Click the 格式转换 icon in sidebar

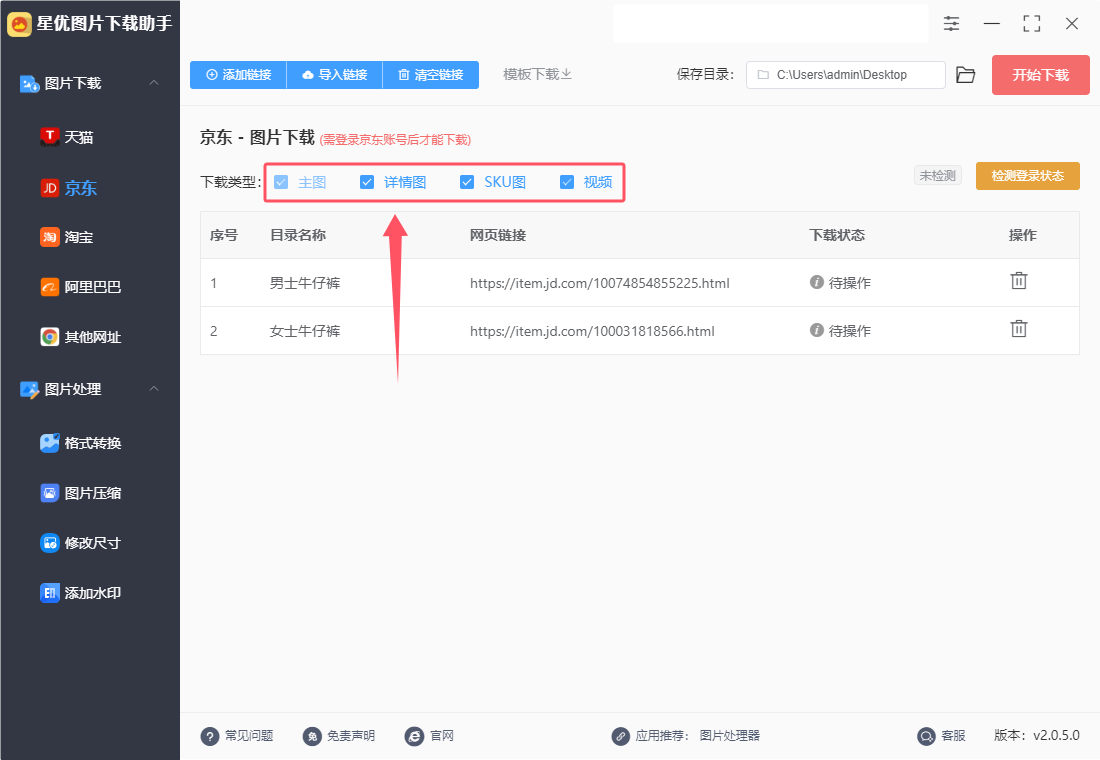click(49, 443)
